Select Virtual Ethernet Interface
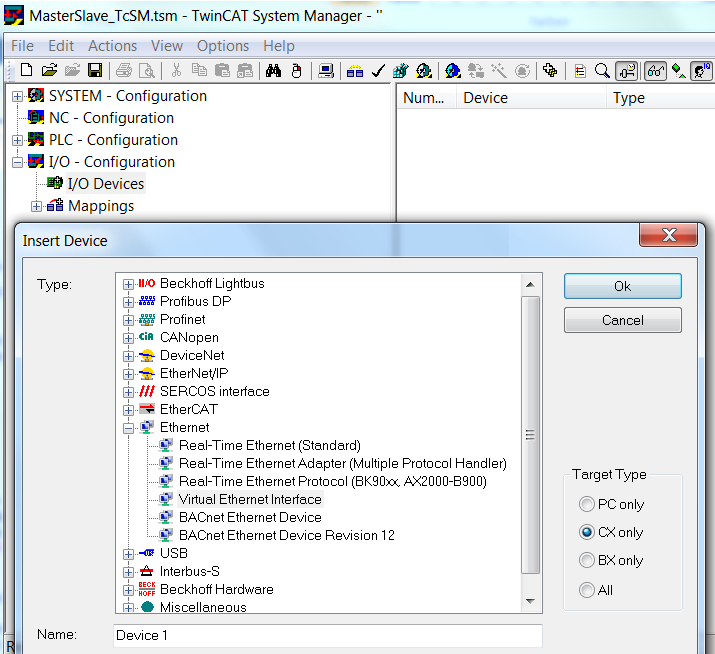 pyautogui.click(x=250, y=499)
